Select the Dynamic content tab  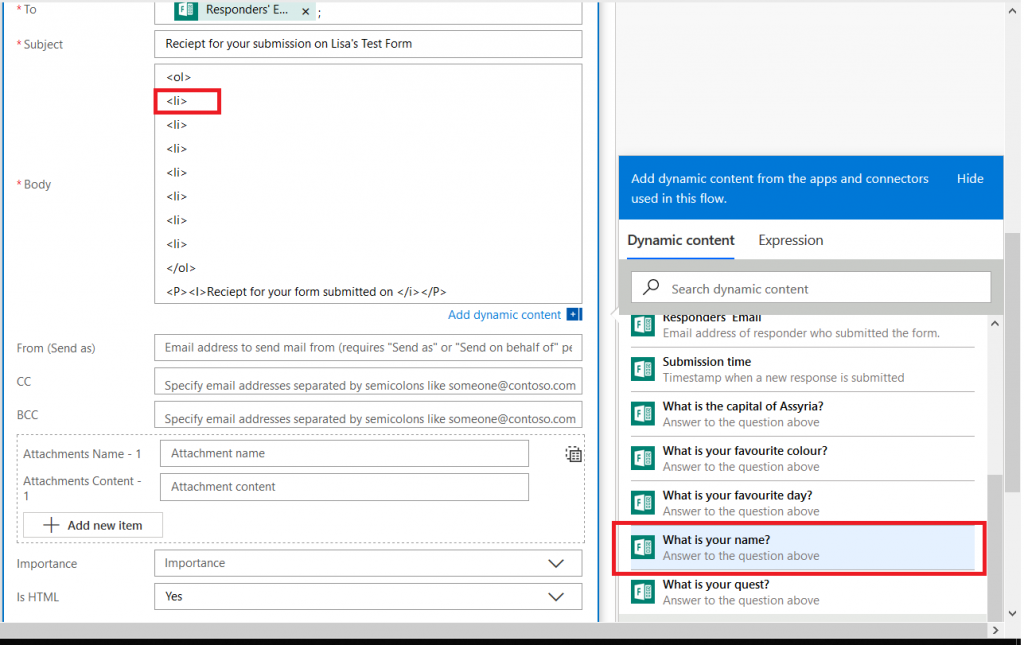click(680, 240)
